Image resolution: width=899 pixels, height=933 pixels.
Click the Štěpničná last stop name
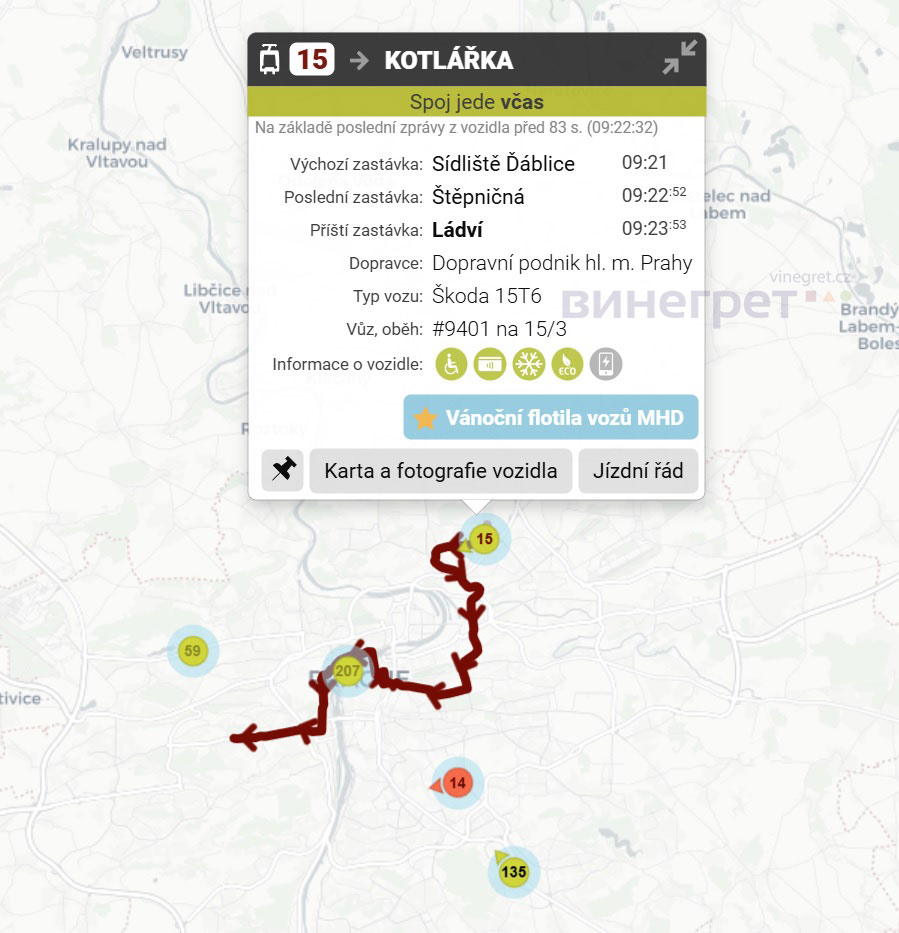(x=478, y=197)
